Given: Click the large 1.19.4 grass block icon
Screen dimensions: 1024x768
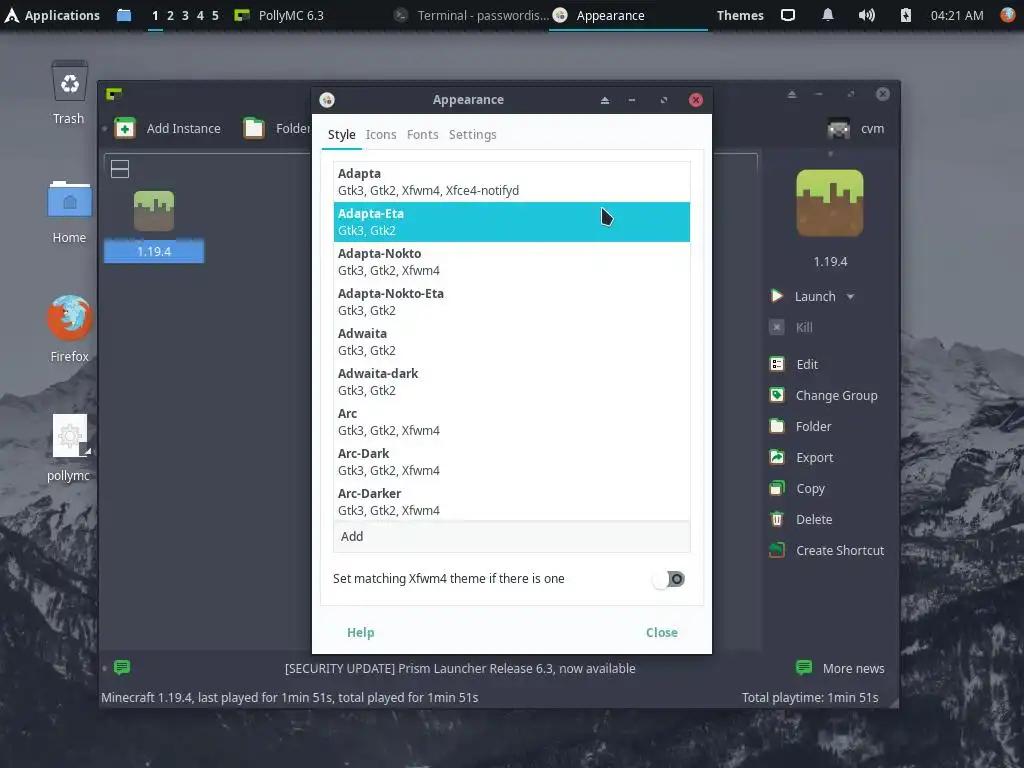Looking at the screenshot, I should [x=829, y=203].
